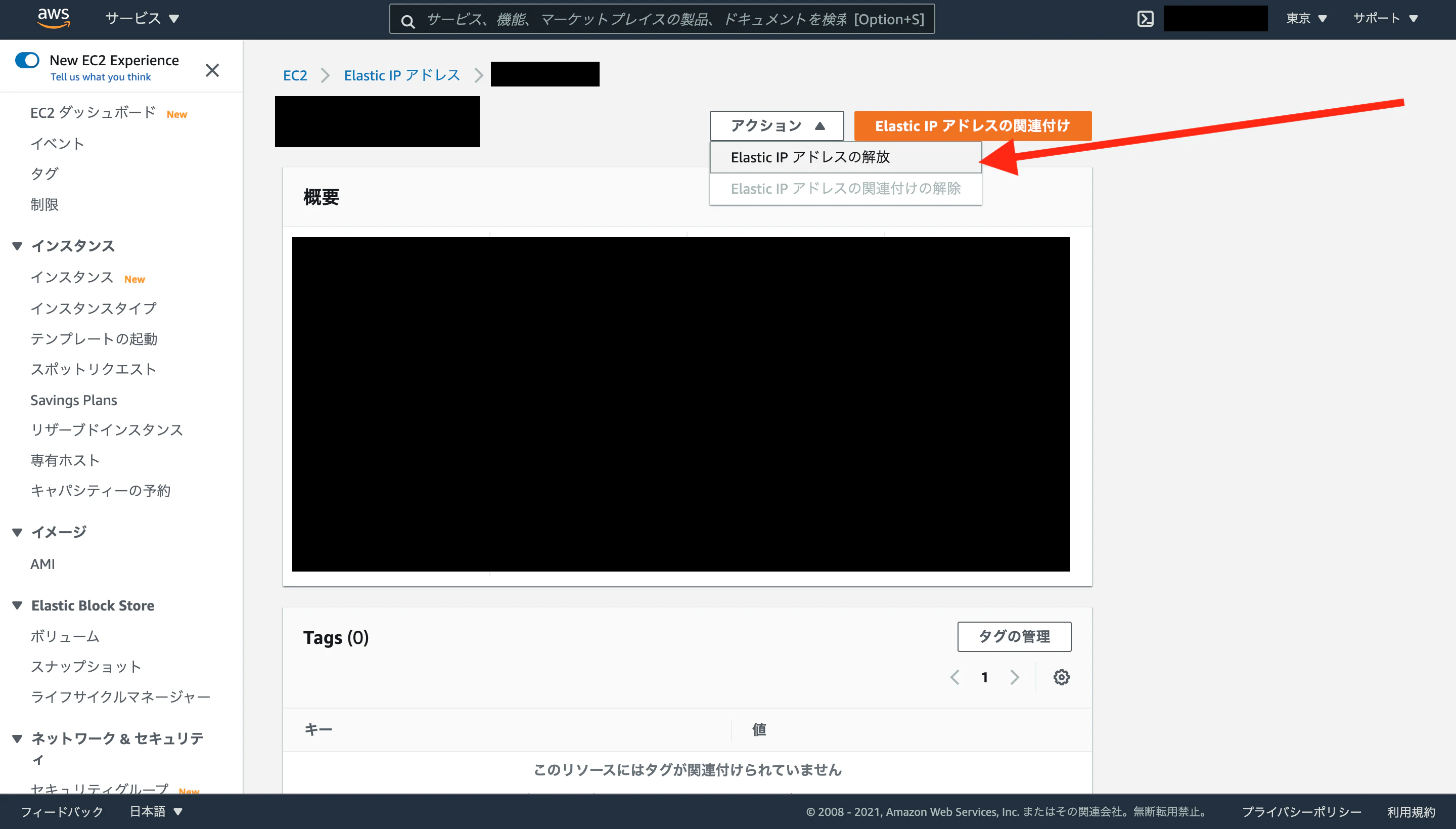
Task: Open スポットリクエスト in sidebar
Action: click(x=94, y=369)
